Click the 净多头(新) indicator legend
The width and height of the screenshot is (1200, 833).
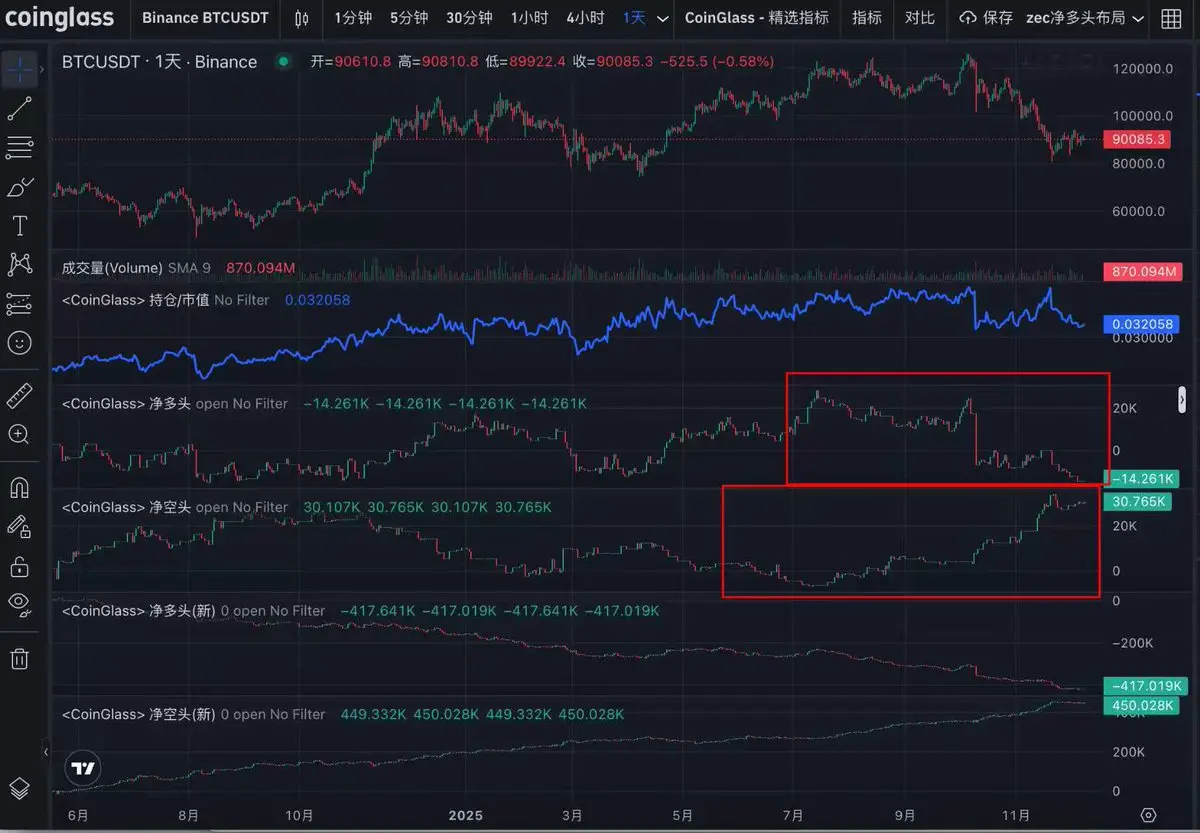click(193, 611)
